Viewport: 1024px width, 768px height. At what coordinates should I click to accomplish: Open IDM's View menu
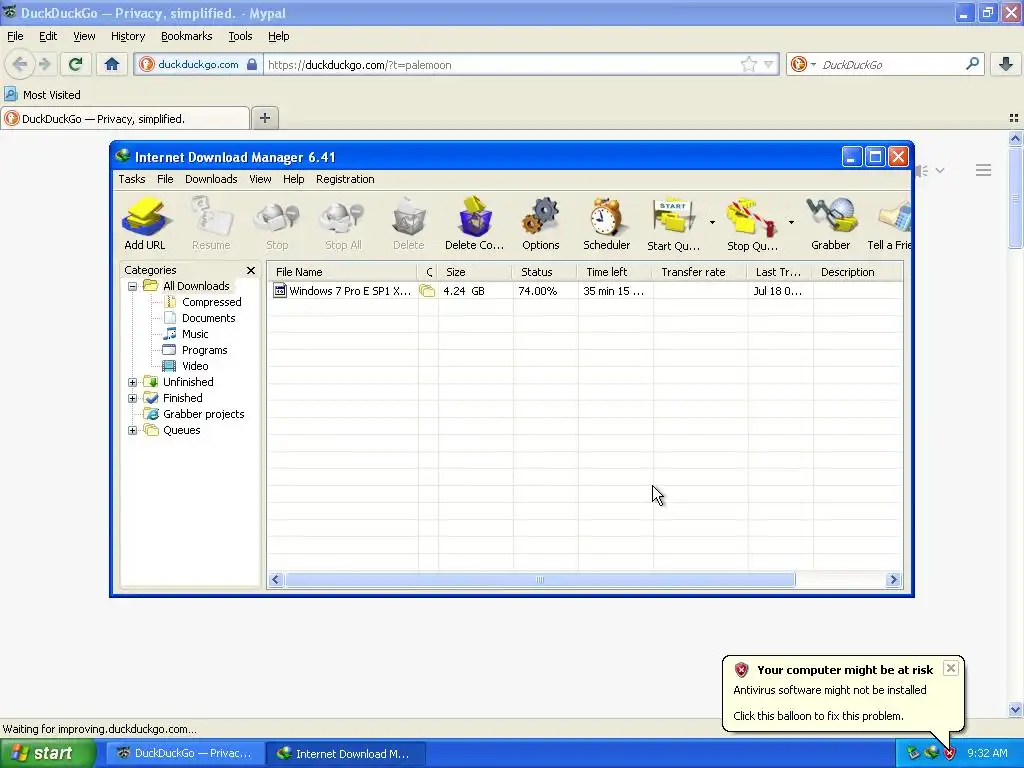[260, 179]
